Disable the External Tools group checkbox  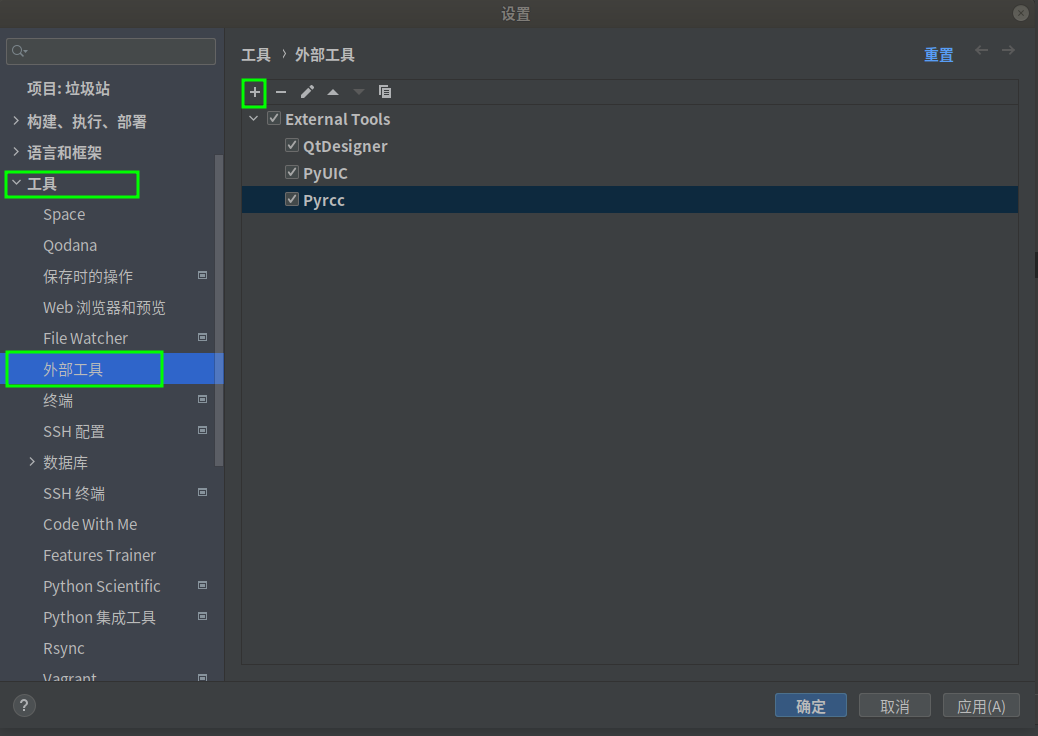coord(274,119)
